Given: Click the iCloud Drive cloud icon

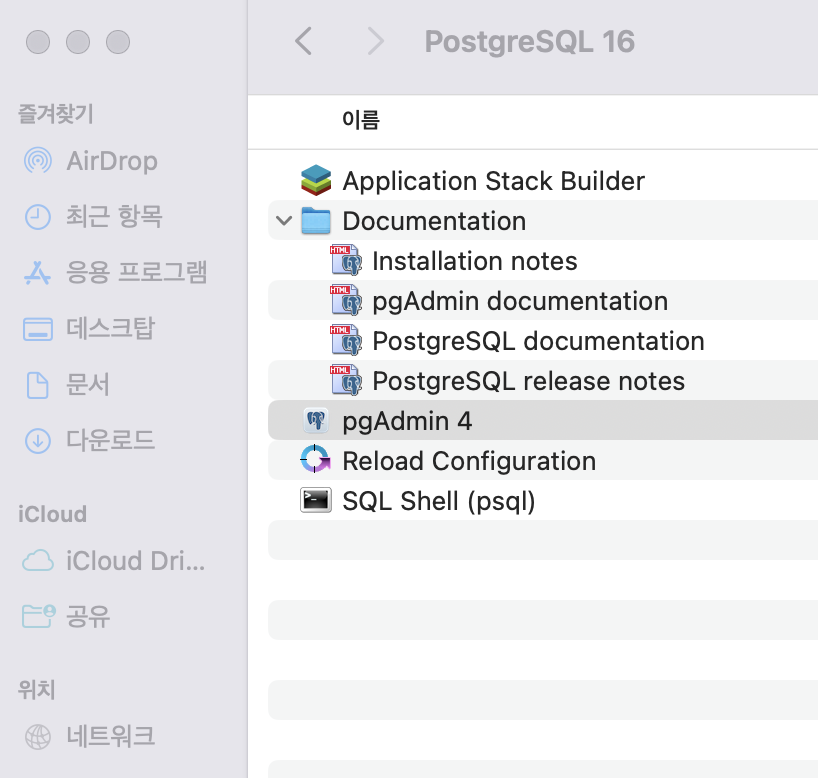Looking at the screenshot, I should tap(38, 561).
